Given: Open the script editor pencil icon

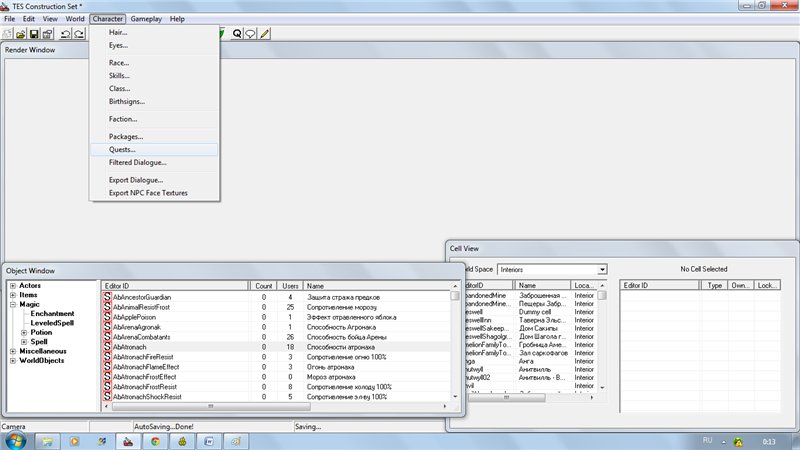Looking at the screenshot, I should (x=264, y=34).
